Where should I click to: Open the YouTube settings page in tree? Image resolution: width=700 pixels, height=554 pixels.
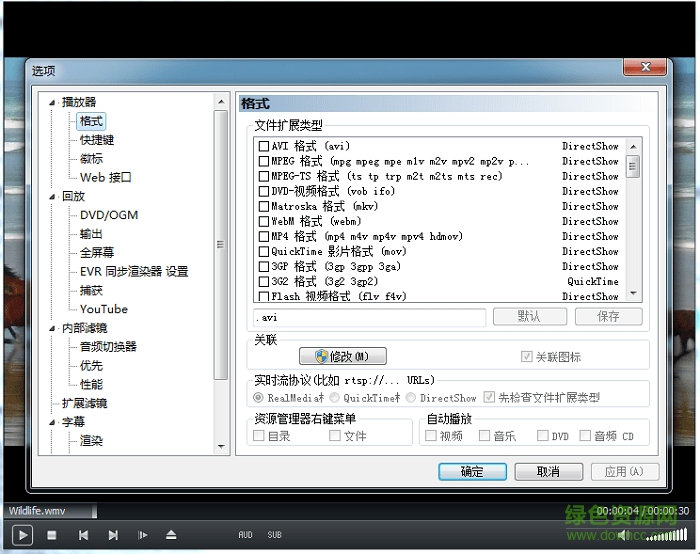click(104, 309)
